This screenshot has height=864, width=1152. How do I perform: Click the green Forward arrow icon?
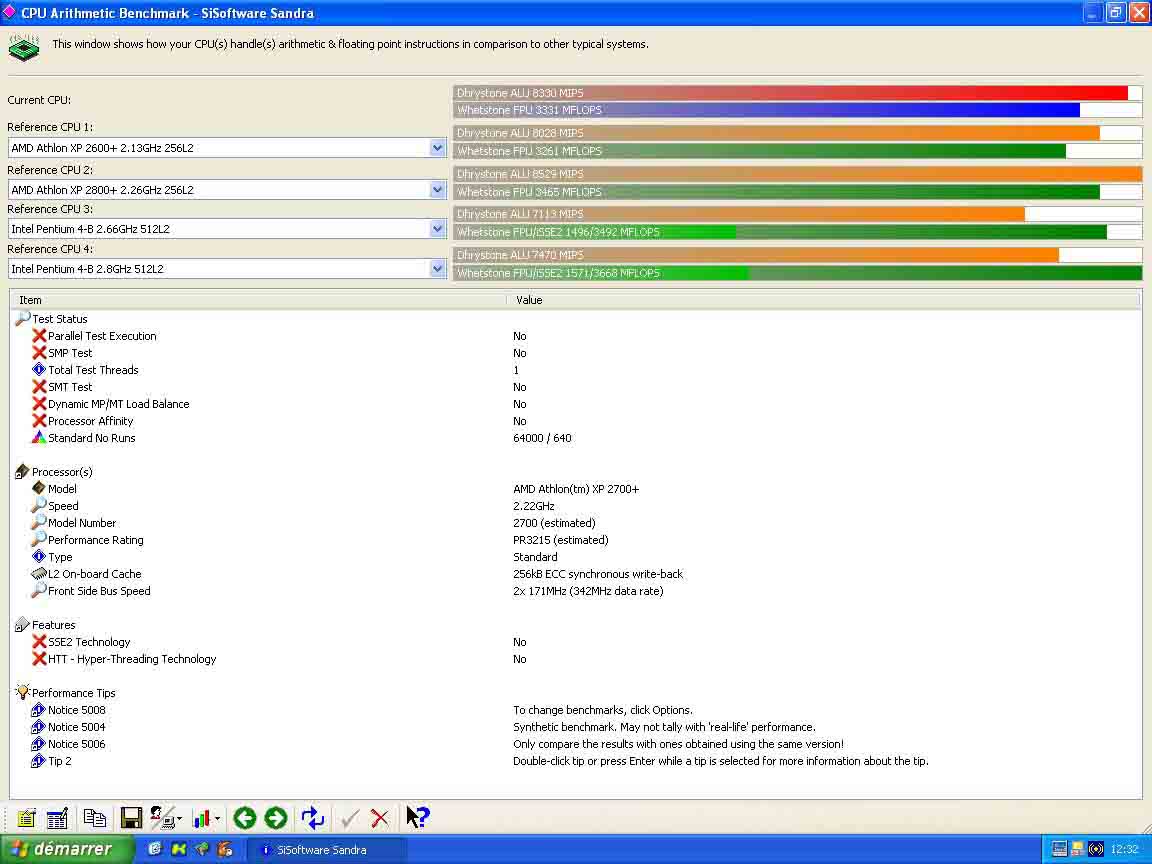[x=275, y=819]
